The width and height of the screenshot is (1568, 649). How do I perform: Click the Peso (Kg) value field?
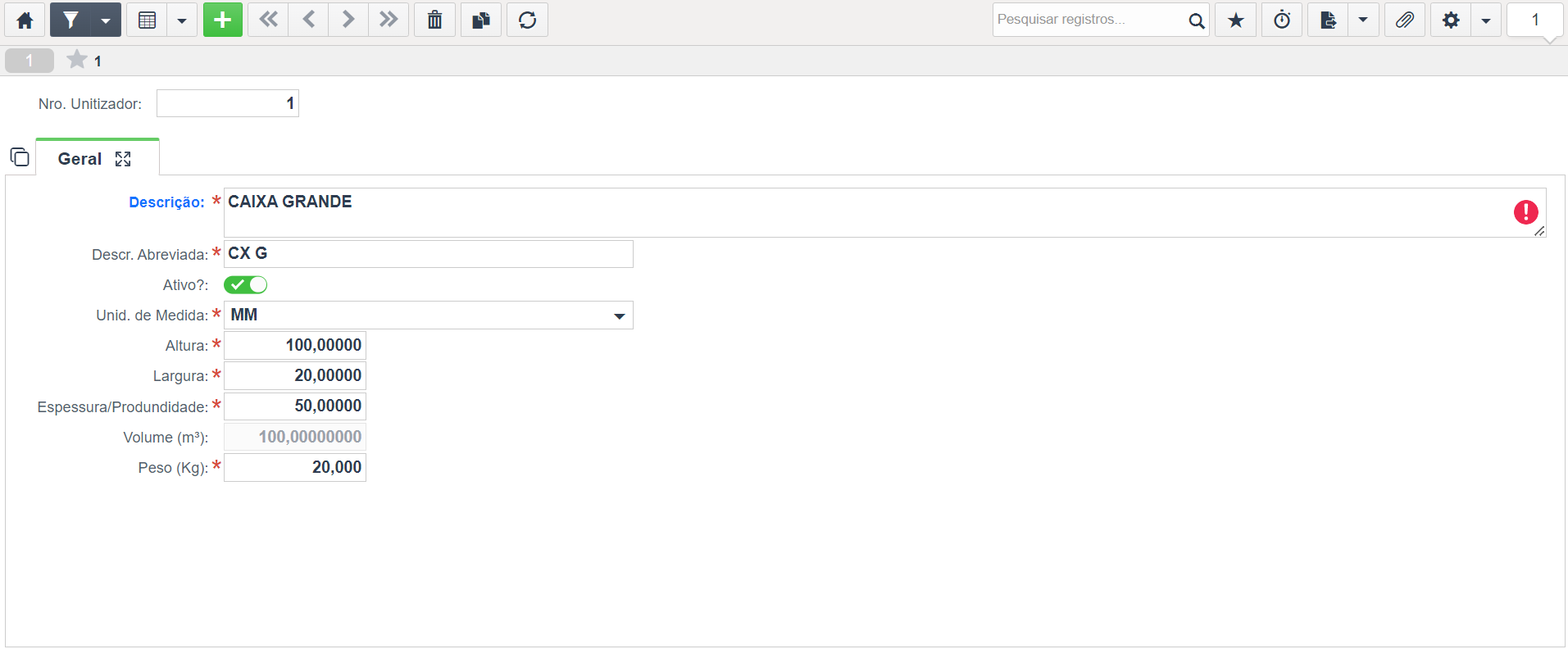pos(295,467)
